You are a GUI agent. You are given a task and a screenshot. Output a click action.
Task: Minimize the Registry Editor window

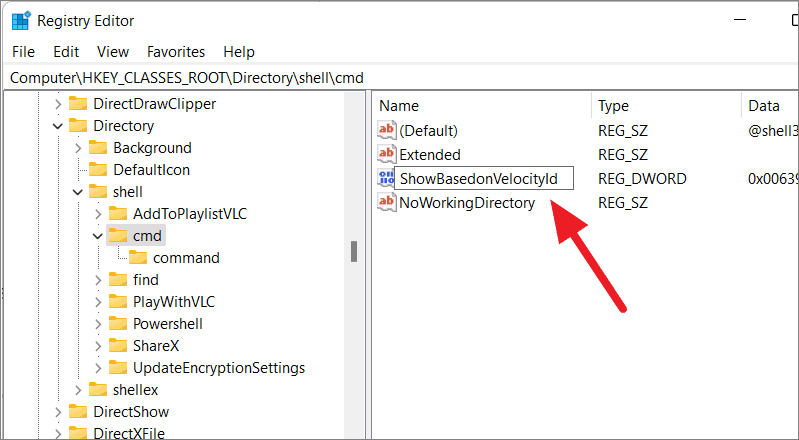click(740, 20)
